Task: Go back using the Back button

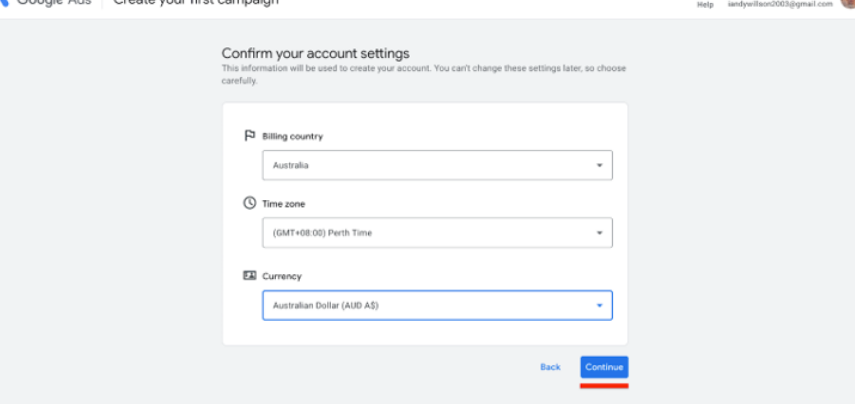Action: pyautogui.click(x=550, y=367)
